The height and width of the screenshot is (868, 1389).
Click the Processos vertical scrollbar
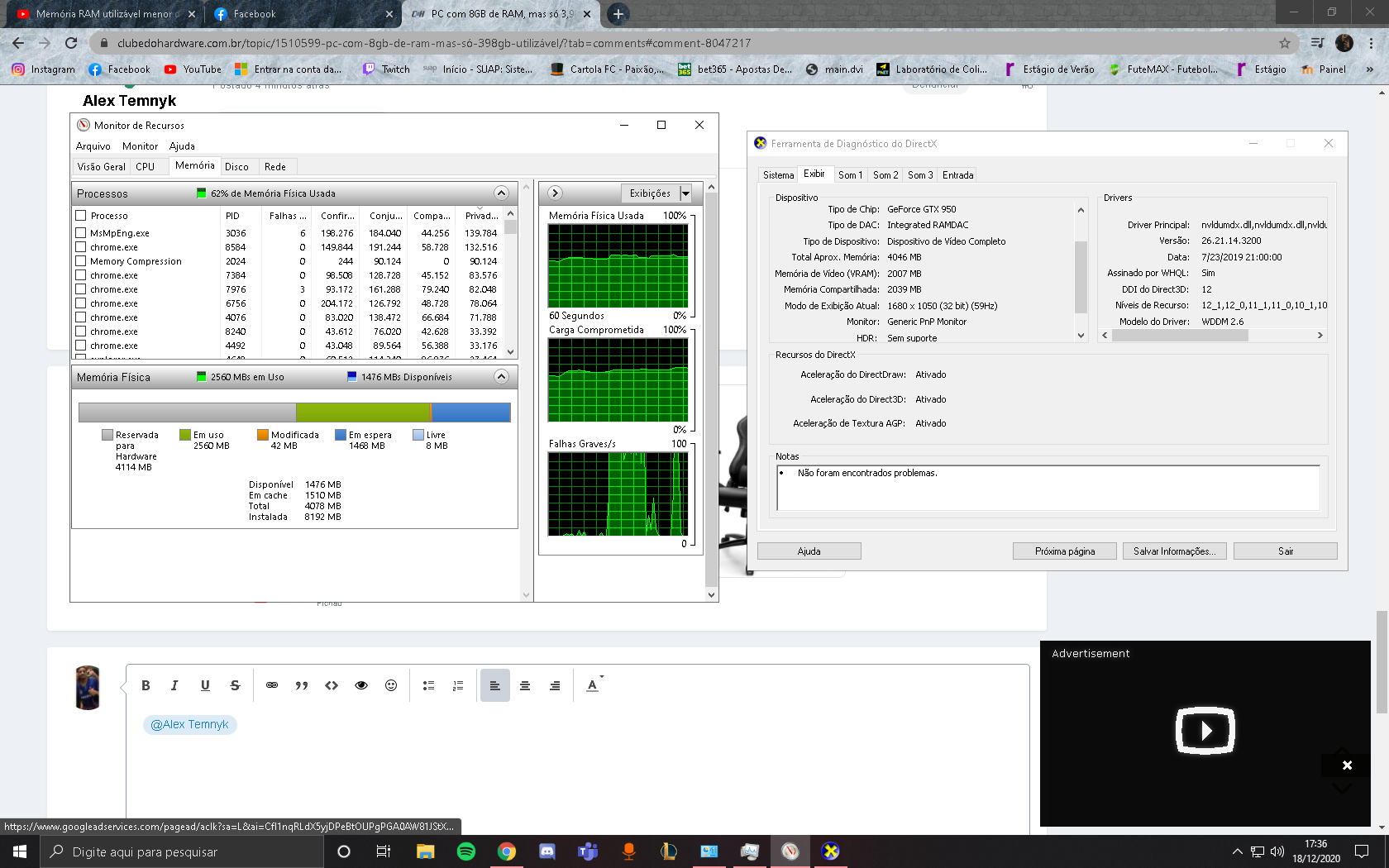click(510, 281)
